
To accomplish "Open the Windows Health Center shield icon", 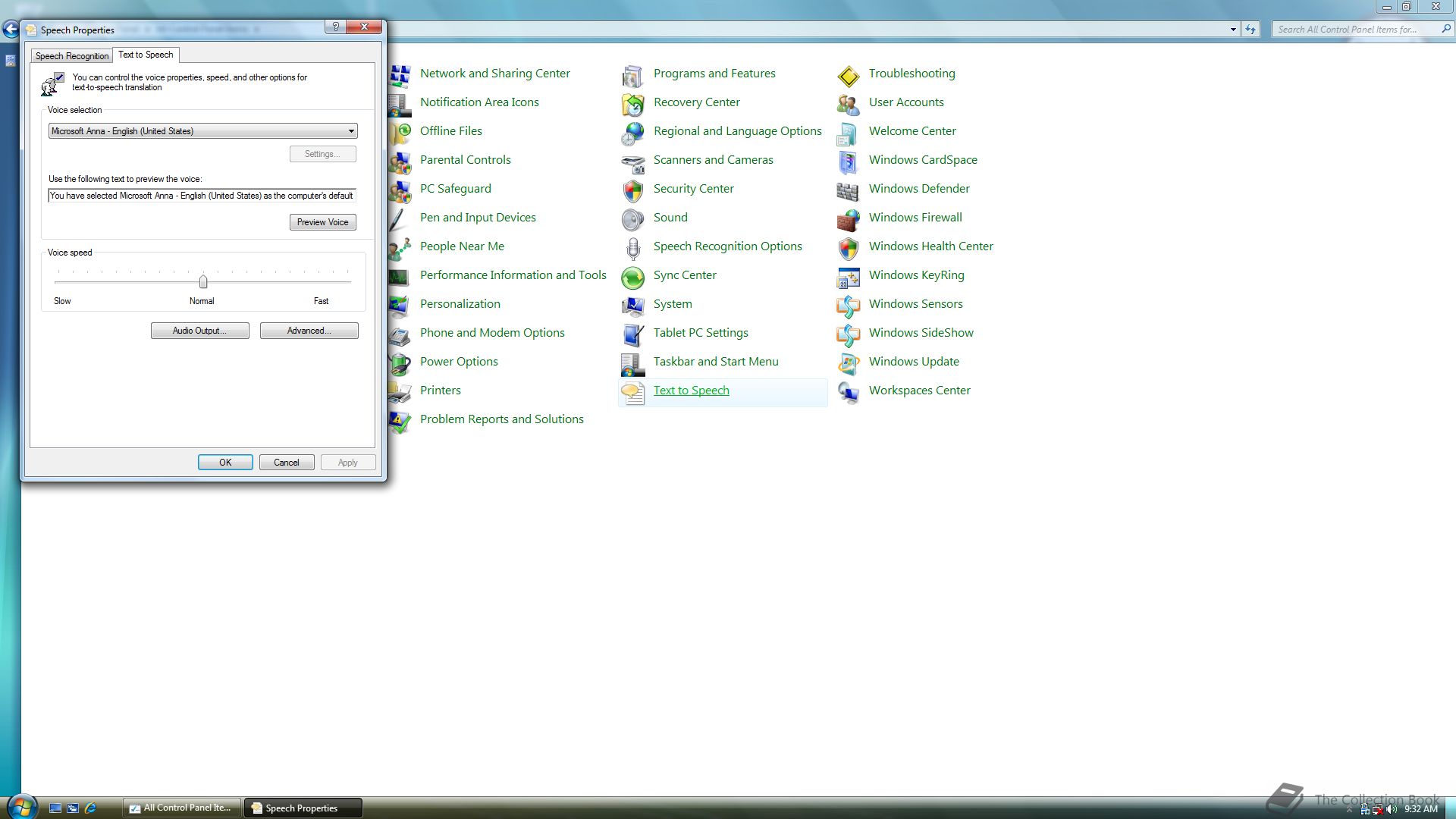I will (848, 247).
